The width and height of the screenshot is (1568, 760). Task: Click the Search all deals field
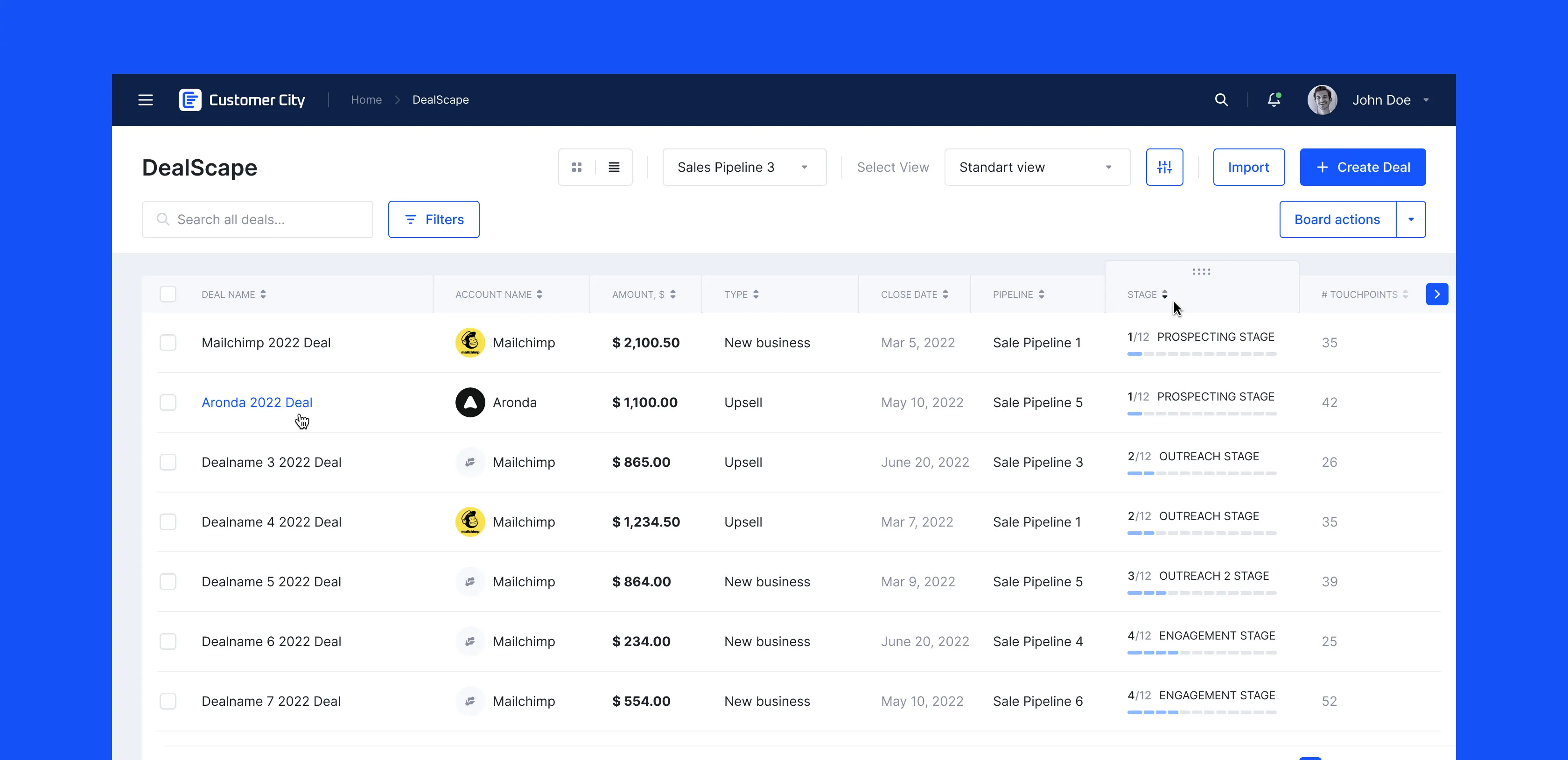click(258, 219)
